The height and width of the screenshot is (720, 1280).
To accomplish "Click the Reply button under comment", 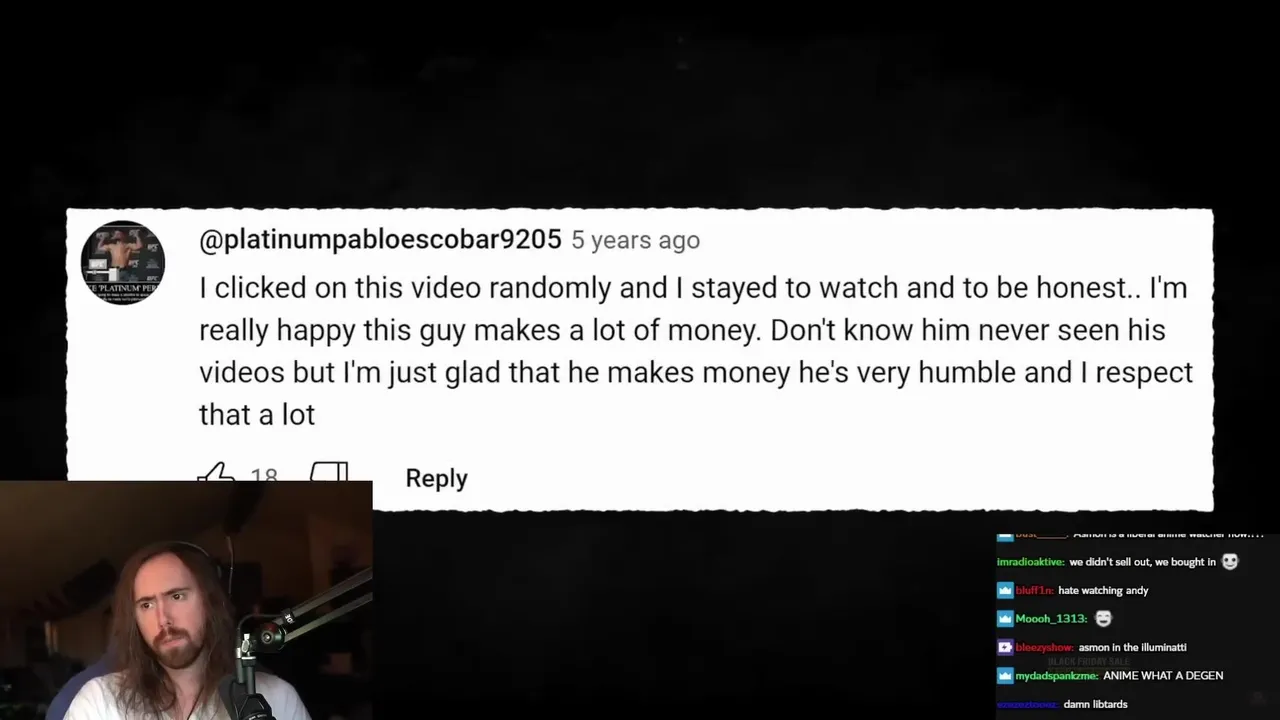I will [x=436, y=478].
